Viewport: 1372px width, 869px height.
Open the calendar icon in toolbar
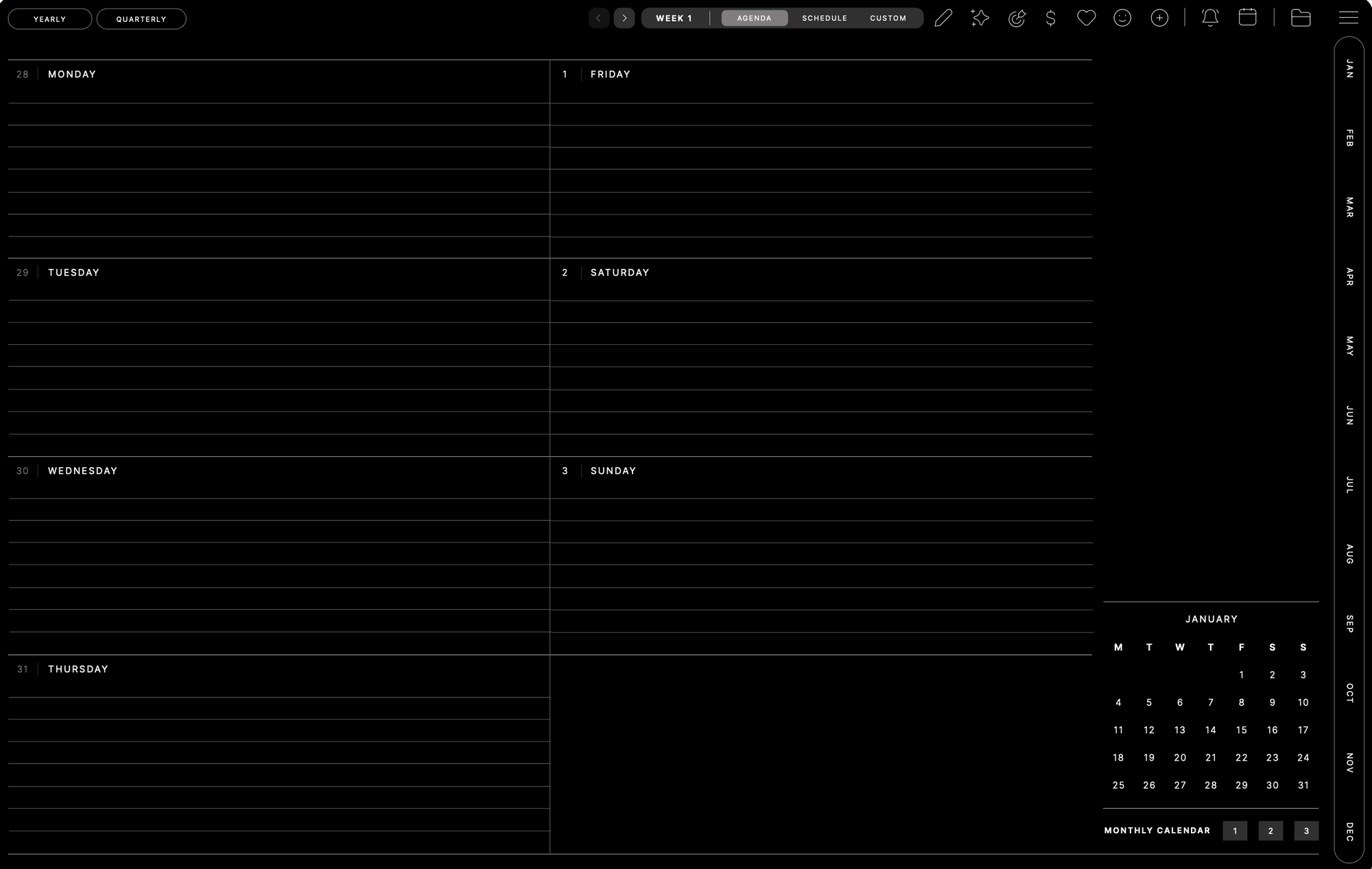click(x=1247, y=17)
